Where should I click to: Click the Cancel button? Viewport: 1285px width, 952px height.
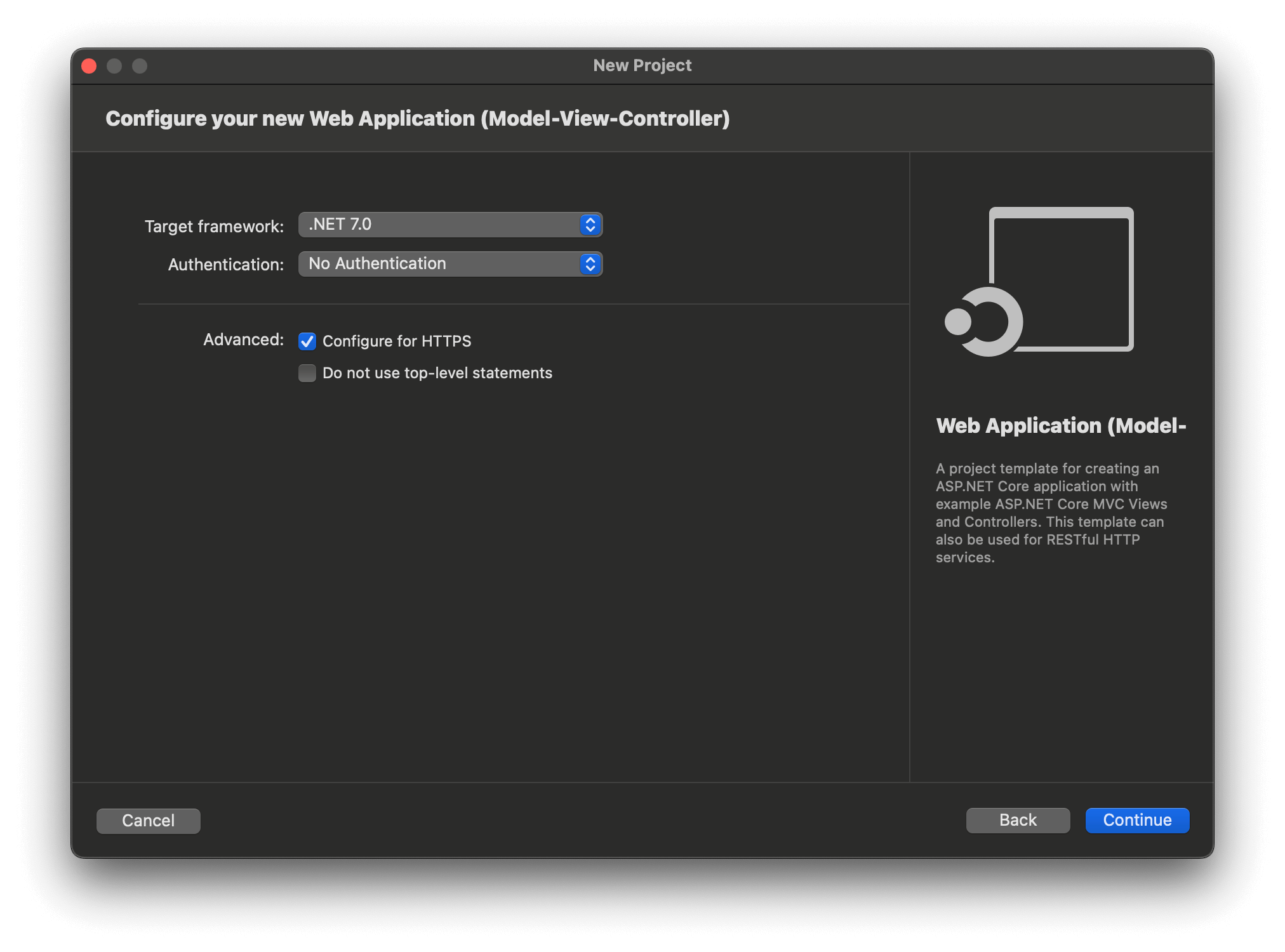tap(148, 821)
